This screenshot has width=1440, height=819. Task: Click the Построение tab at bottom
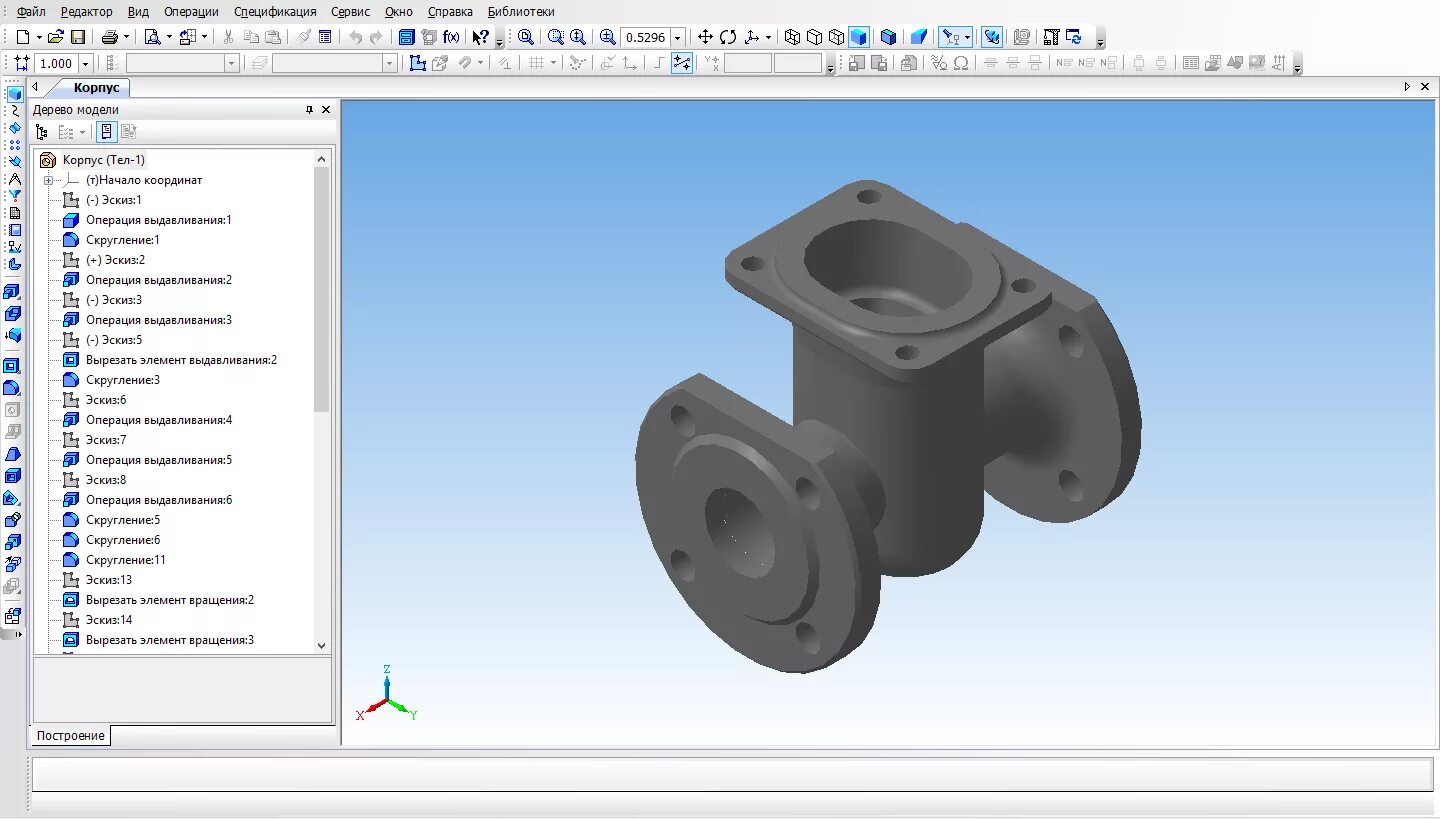pyautogui.click(x=70, y=735)
